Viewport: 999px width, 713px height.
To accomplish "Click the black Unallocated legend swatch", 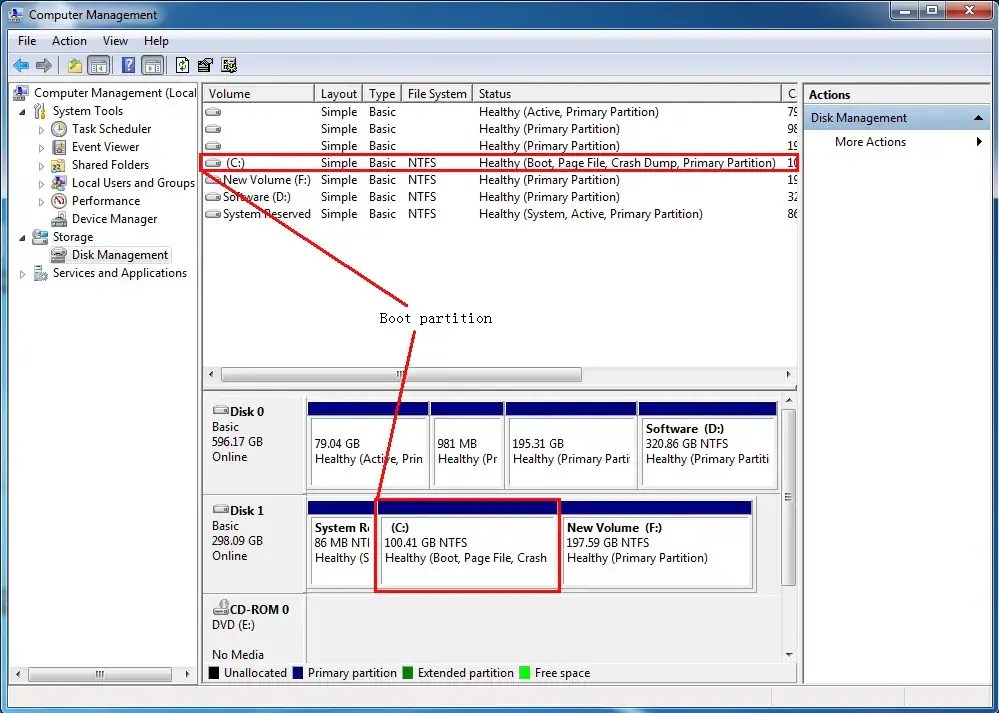I will pyautogui.click(x=213, y=673).
